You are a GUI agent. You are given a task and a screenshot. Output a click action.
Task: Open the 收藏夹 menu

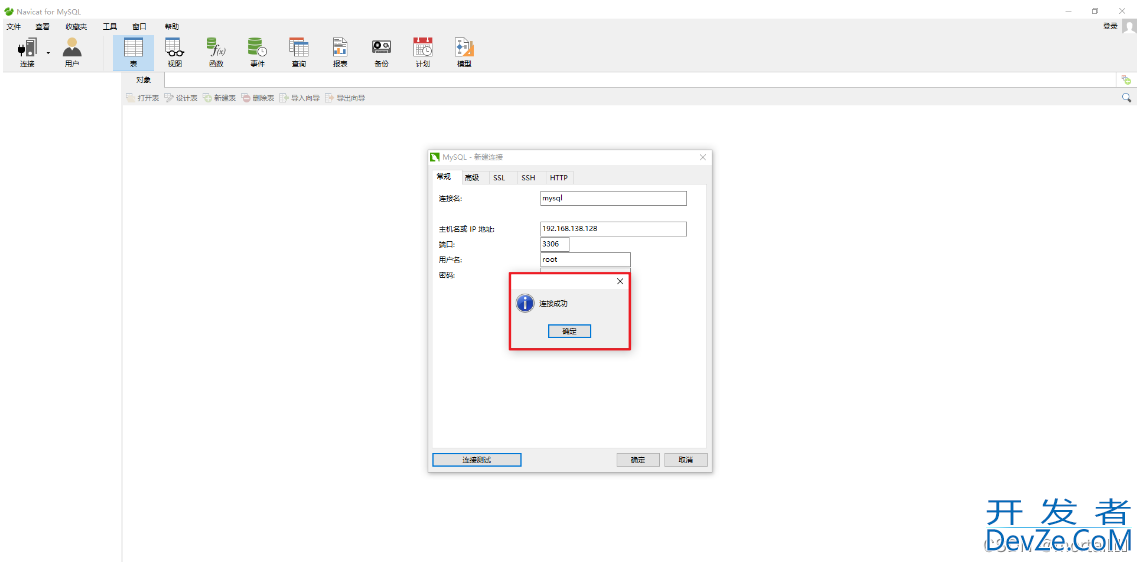(x=76, y=27)
